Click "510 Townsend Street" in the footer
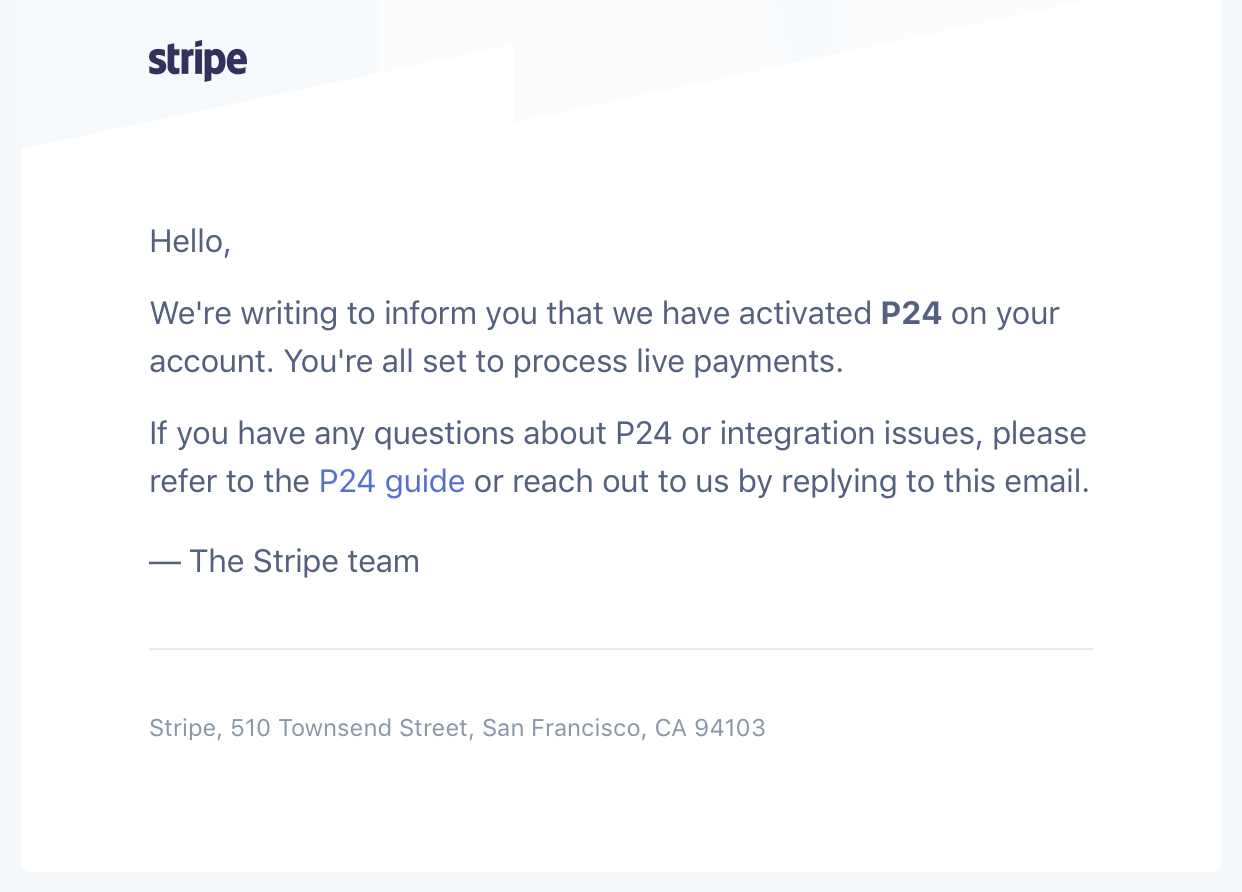Screen dimensions: 1242x892 (349, 728)
